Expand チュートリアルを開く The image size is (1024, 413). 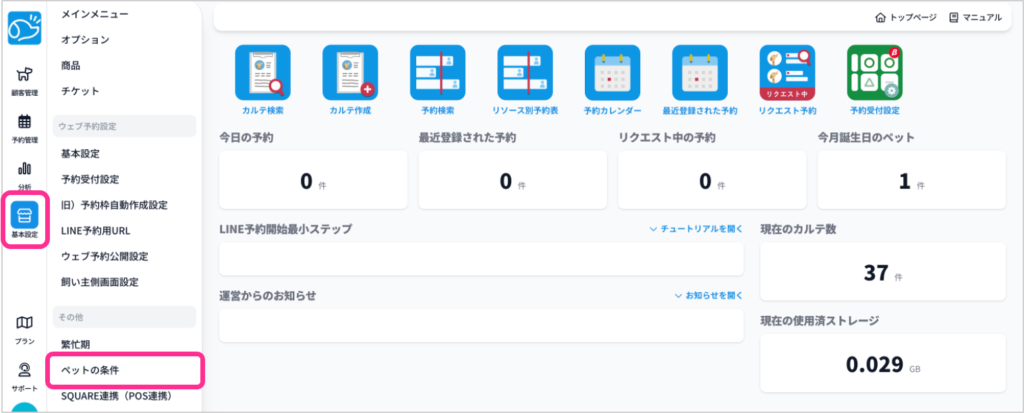pos(696,229)
